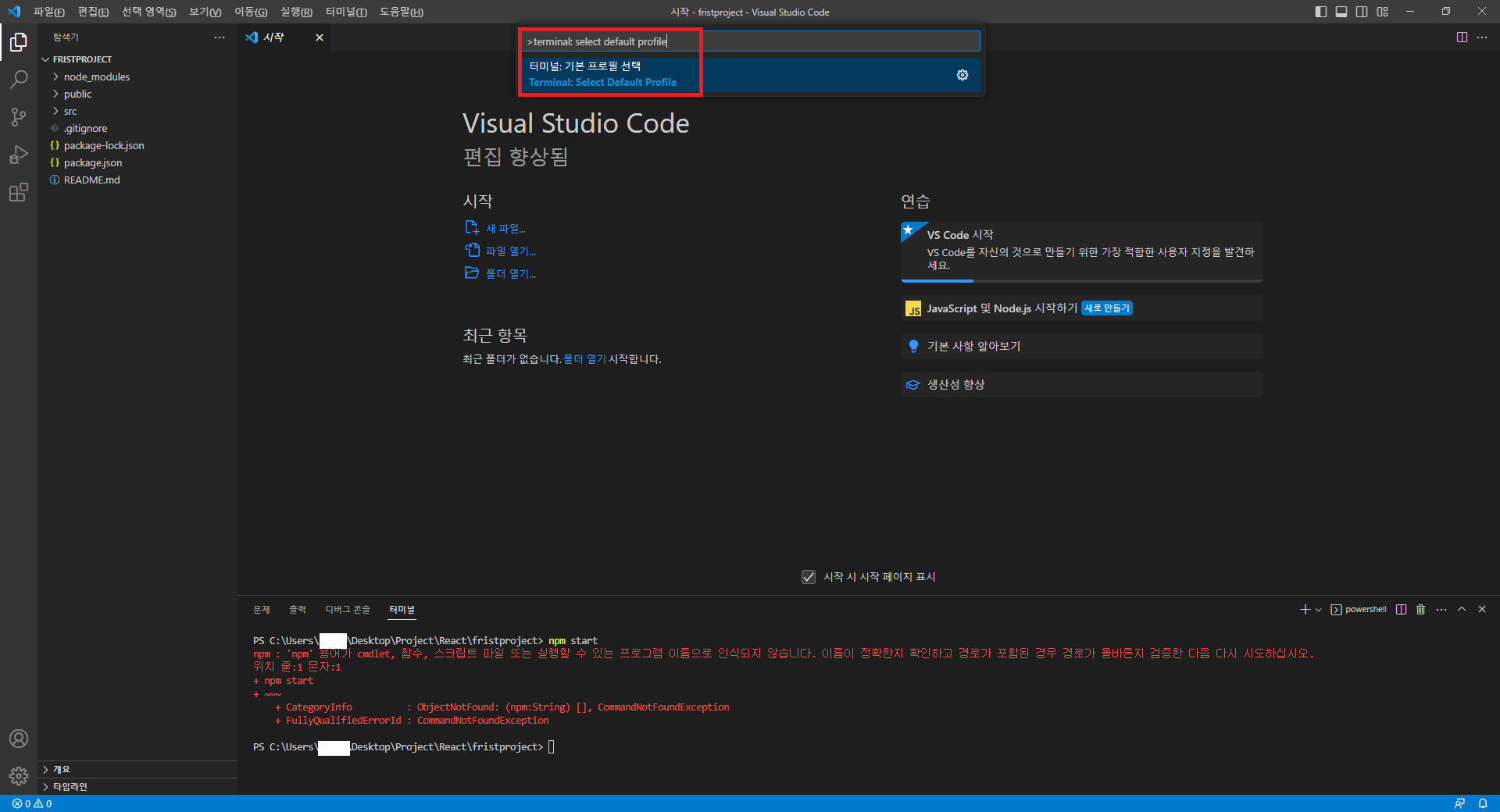Open Explorer views and more actions ellipsis
Screen dimensions: 1500x812
click(x=220, y=37)
